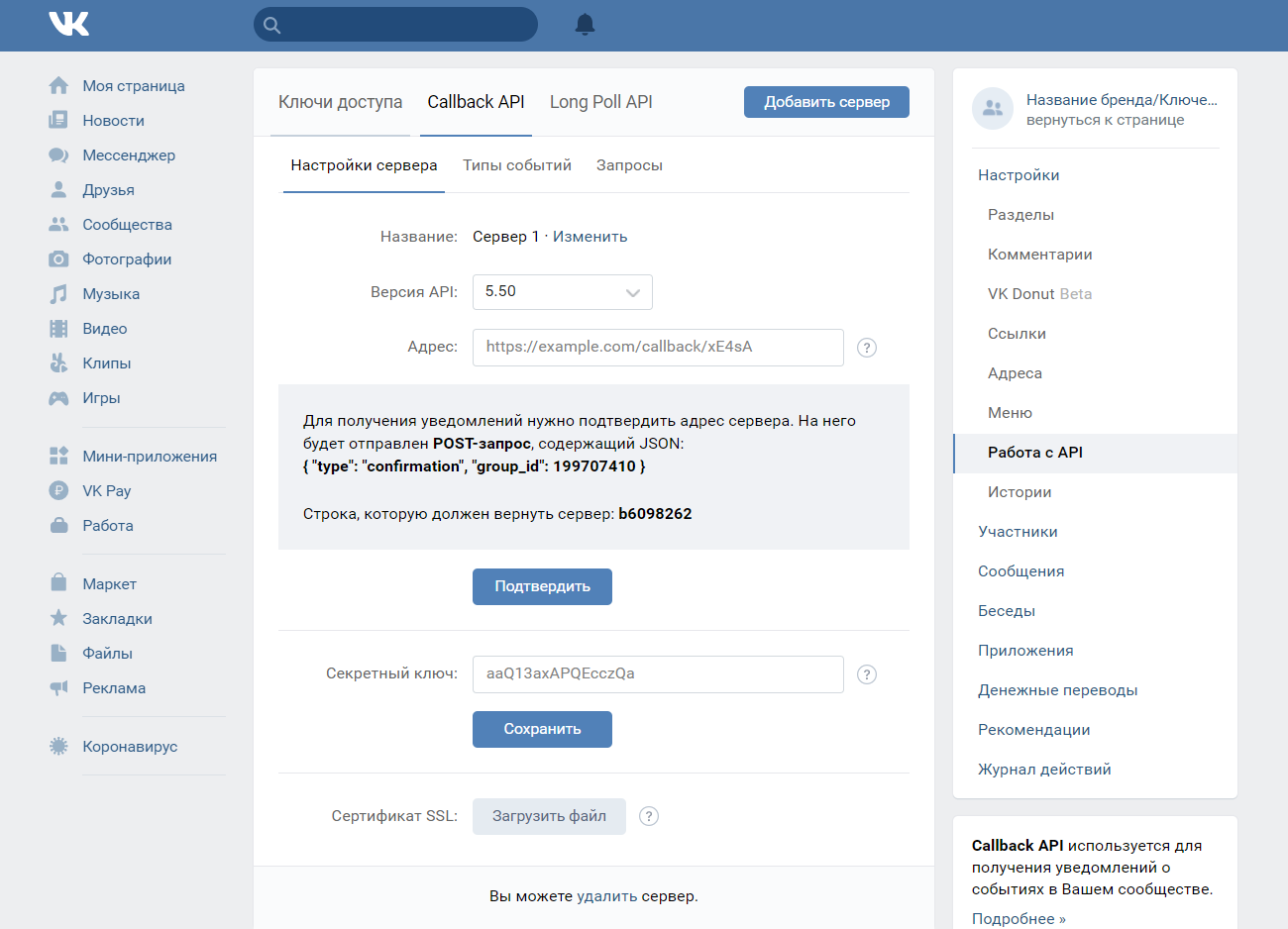The height and width of the screenshot is (929, 1288).
Task: Click вернуться к странице link
Action: (1105, 120)
